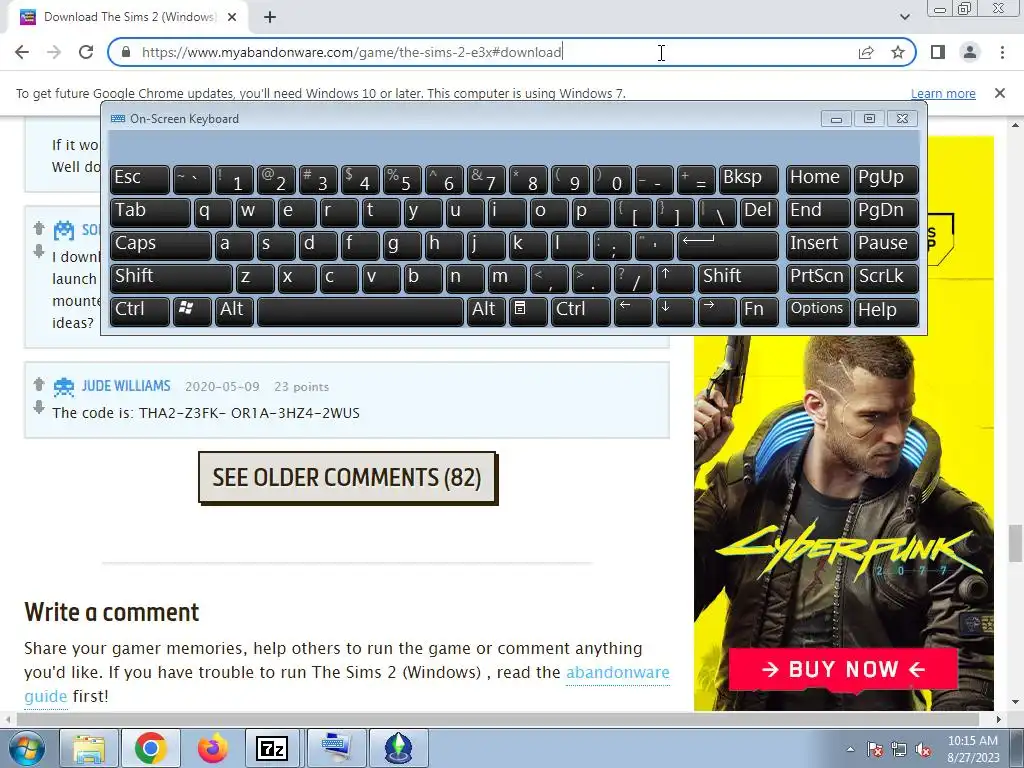Image resolution: width=1024 pixels, height=768 pixels.
Task: Click the right arrow key on keyboard
Action: (x=717, y=311)
